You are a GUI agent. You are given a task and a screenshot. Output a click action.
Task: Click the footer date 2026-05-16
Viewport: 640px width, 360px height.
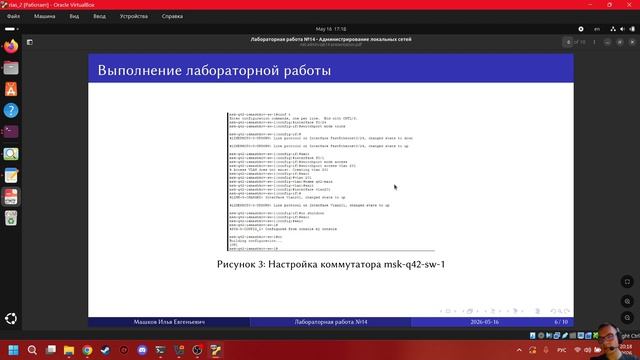(484, 322)
